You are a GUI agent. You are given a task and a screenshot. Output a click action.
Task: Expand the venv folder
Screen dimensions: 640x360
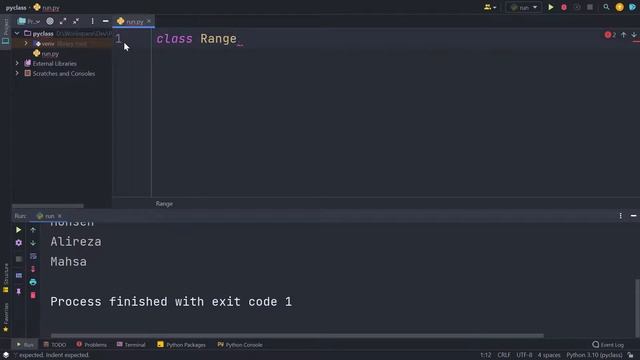point(26,43)
